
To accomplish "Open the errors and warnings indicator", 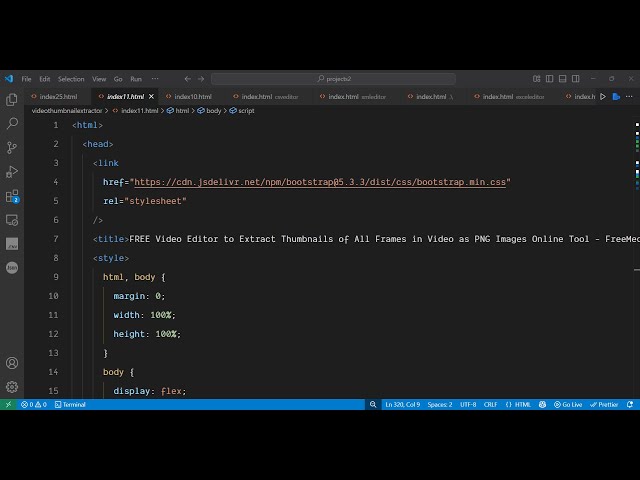I will click(34, 404).
